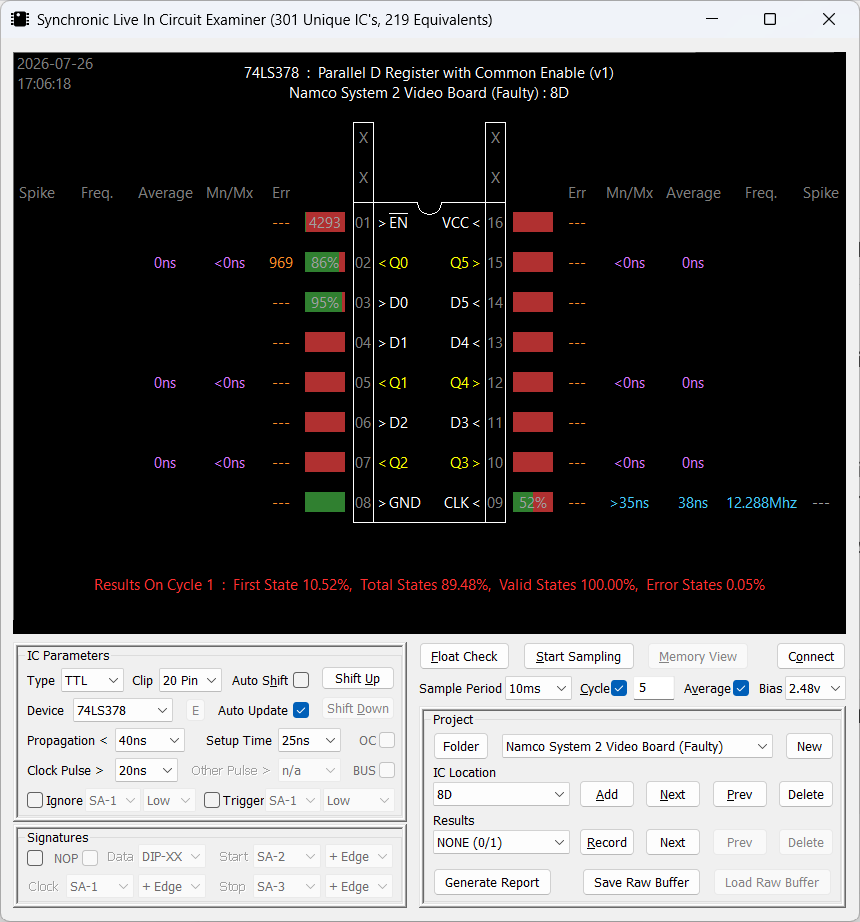The height and width of the screenshot is (922, 860).
Task: Click the Generate Report button
Action: click(x=492, y=882)
